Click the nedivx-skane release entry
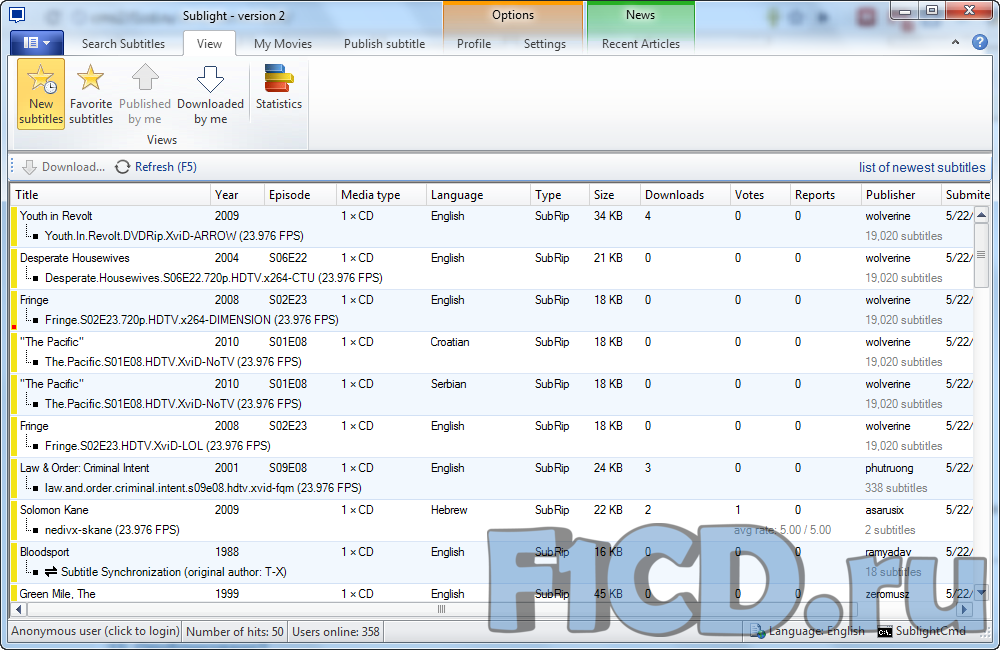 pyautogui.click(x=112, y=530)
